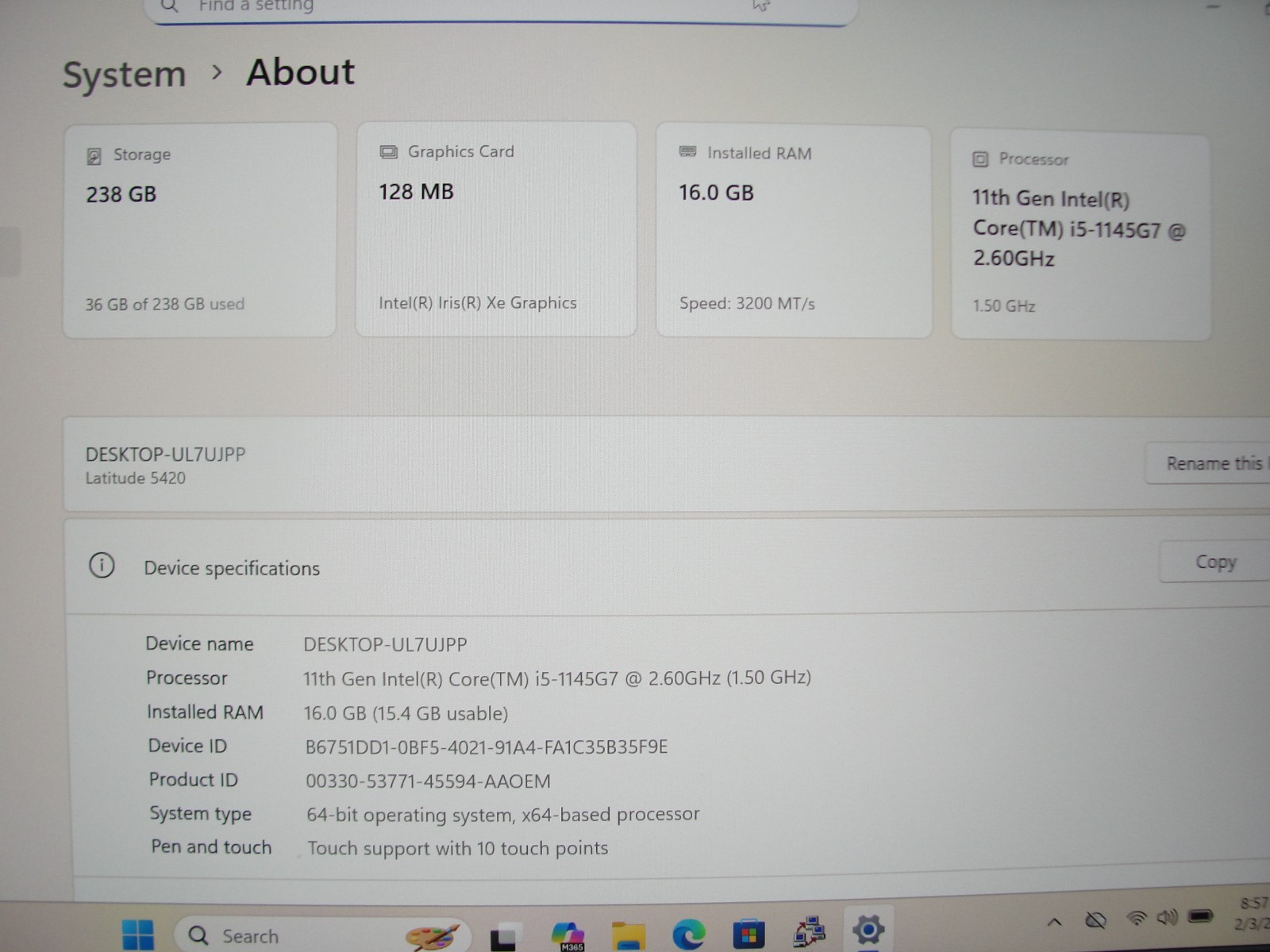Click the Graphics Card monitor icon
1270x952 pixels.
point(388,152)
